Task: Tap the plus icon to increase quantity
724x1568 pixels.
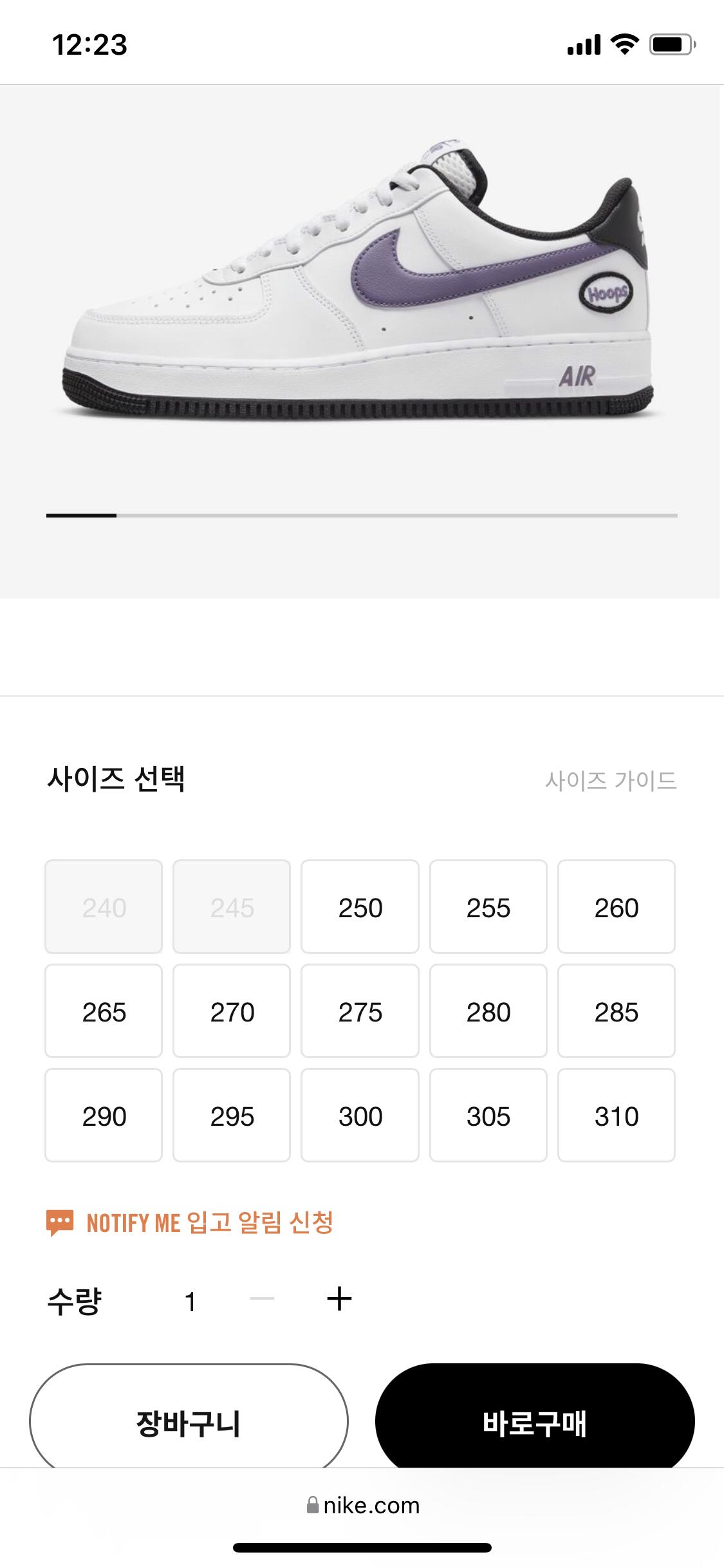Action: tap(339, 1299)
